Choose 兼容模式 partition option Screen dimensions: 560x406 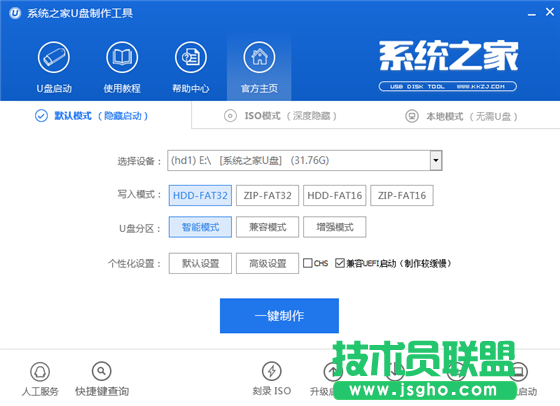(x=268, y=227)
